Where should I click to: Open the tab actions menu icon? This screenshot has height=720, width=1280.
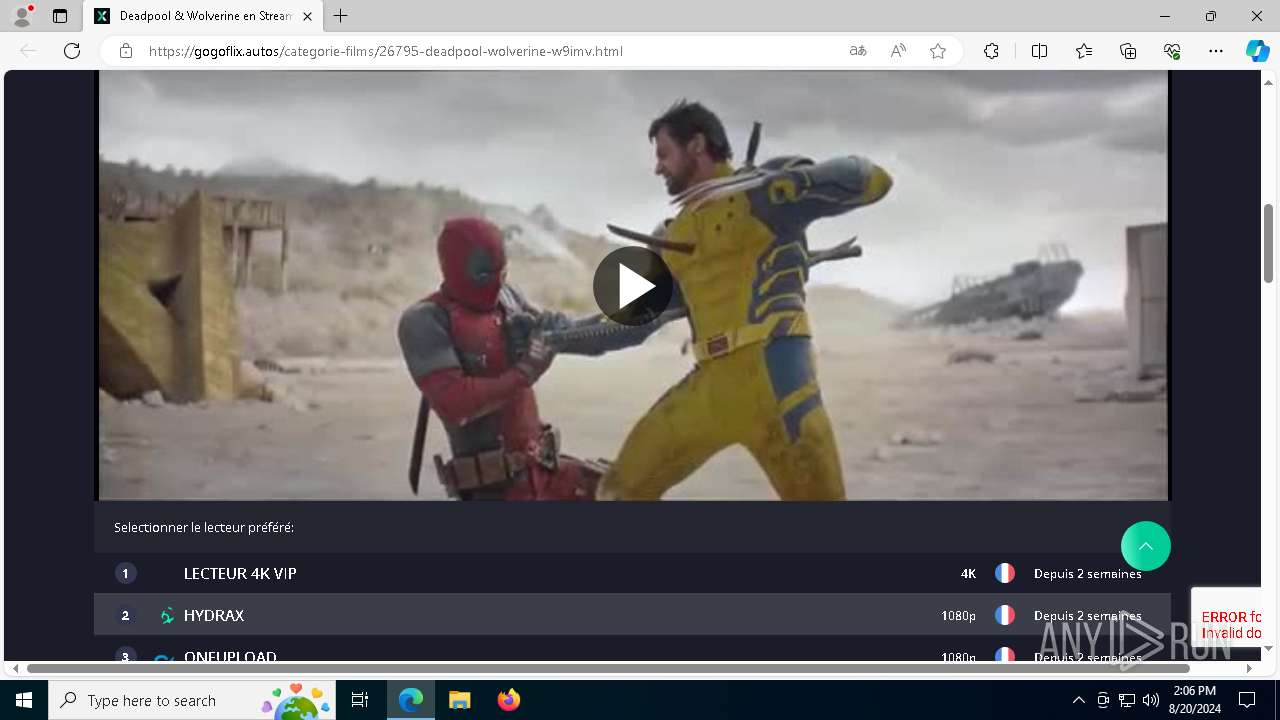click(60, 16)
